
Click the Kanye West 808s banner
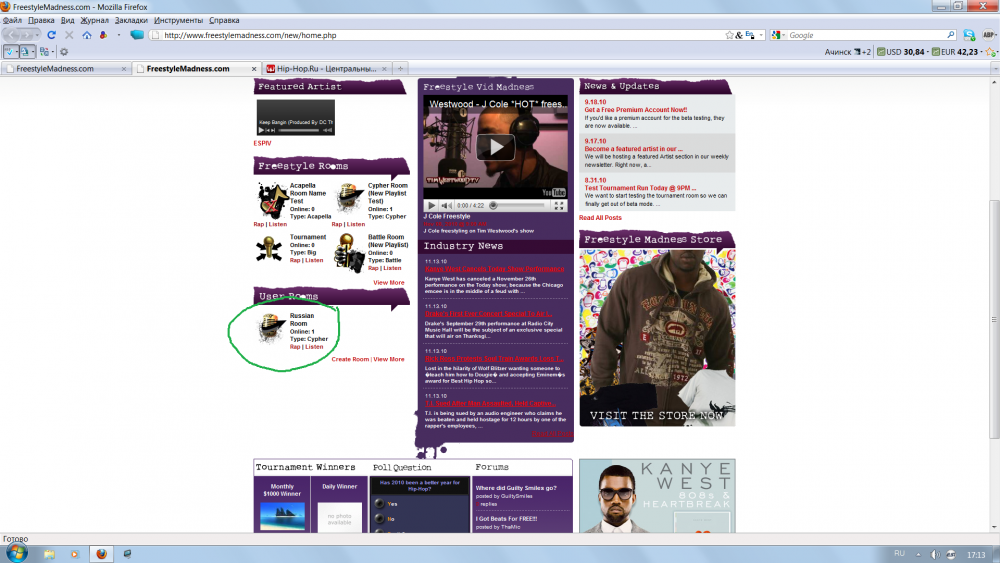coord(657,495)
